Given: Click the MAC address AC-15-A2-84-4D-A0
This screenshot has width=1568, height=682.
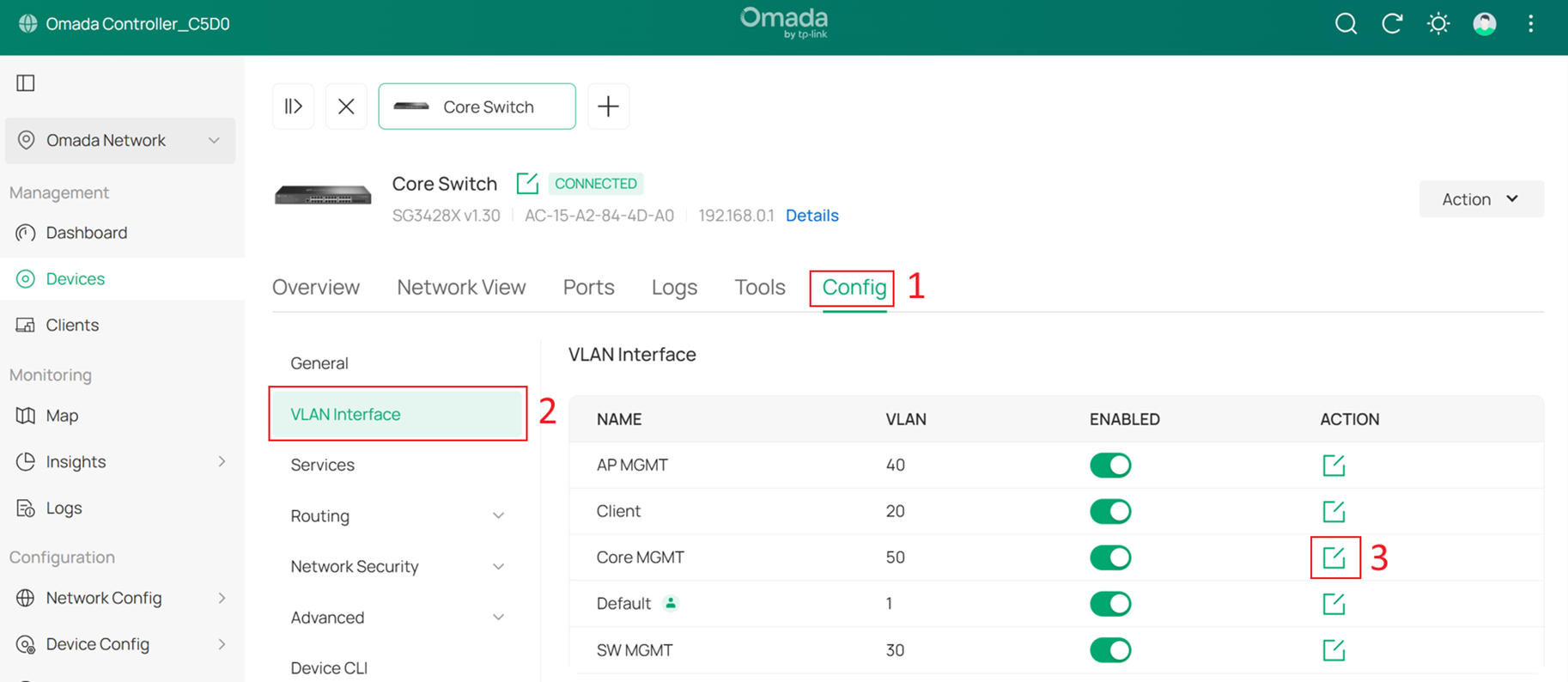Looking at the screenshot, I should coord(599,216).
